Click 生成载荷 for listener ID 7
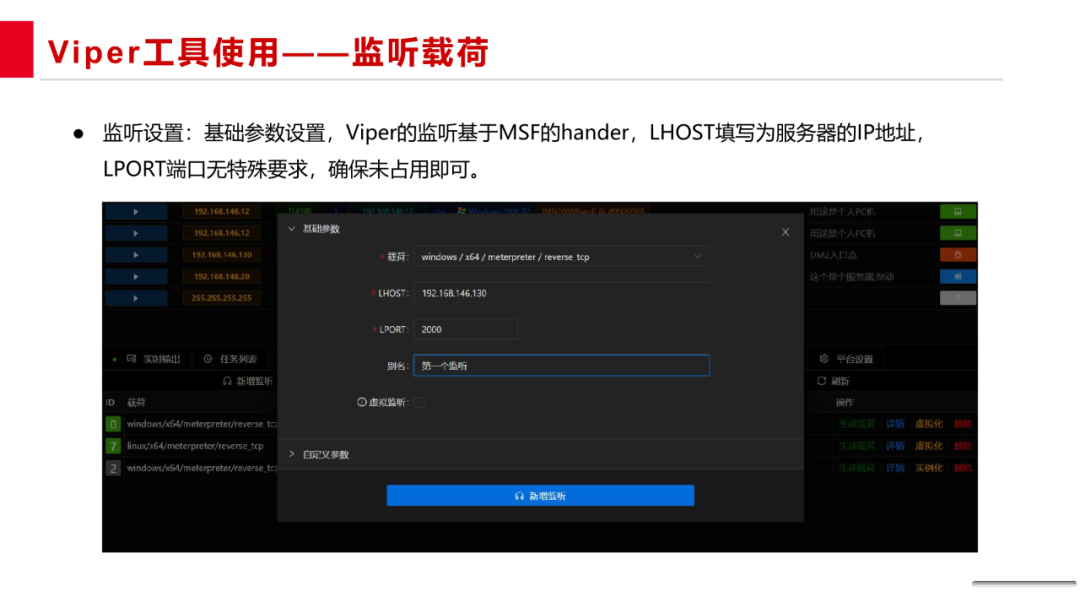Screen dimensions: 1080x608 click(856, 446)
